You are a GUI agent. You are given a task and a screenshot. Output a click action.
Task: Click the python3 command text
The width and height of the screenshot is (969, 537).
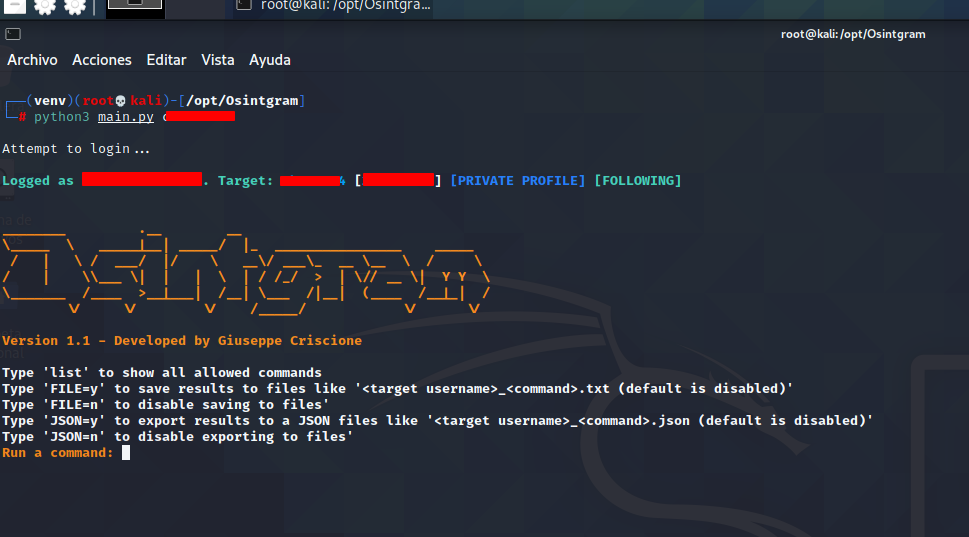click(x=61, y=117)
